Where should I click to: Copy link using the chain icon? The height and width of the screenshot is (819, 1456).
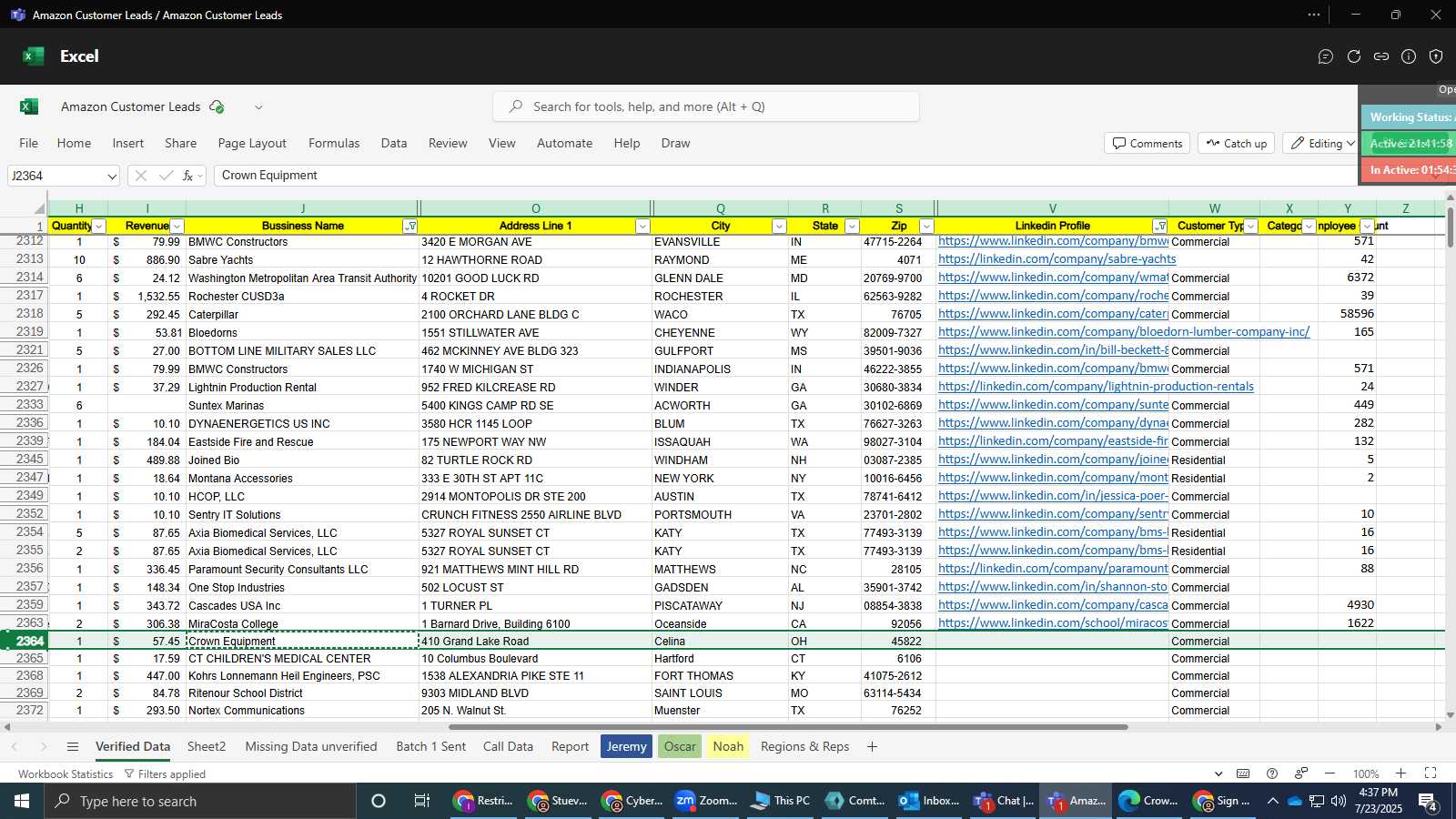coord(1381,56)
